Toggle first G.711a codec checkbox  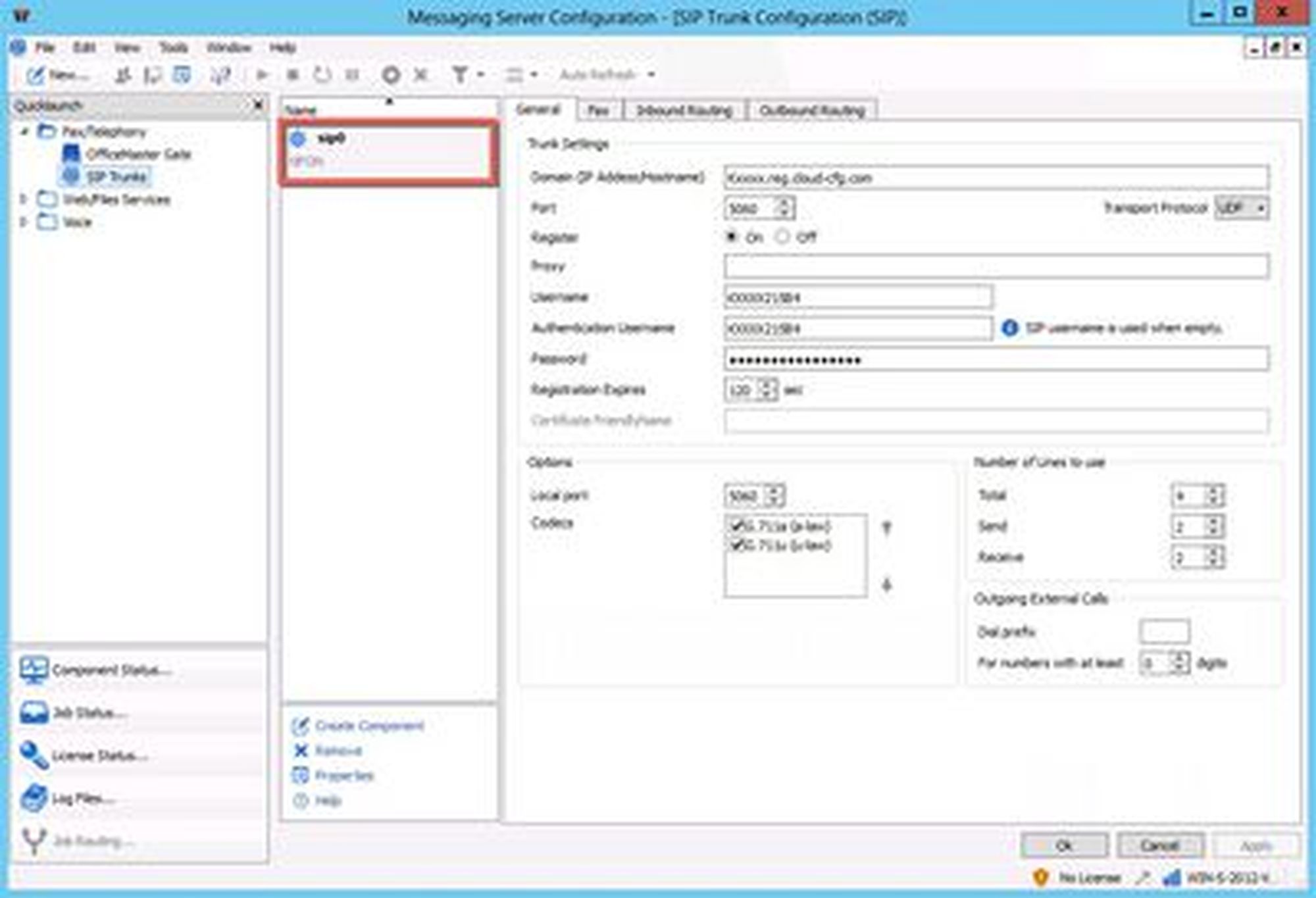coord(736,526)
